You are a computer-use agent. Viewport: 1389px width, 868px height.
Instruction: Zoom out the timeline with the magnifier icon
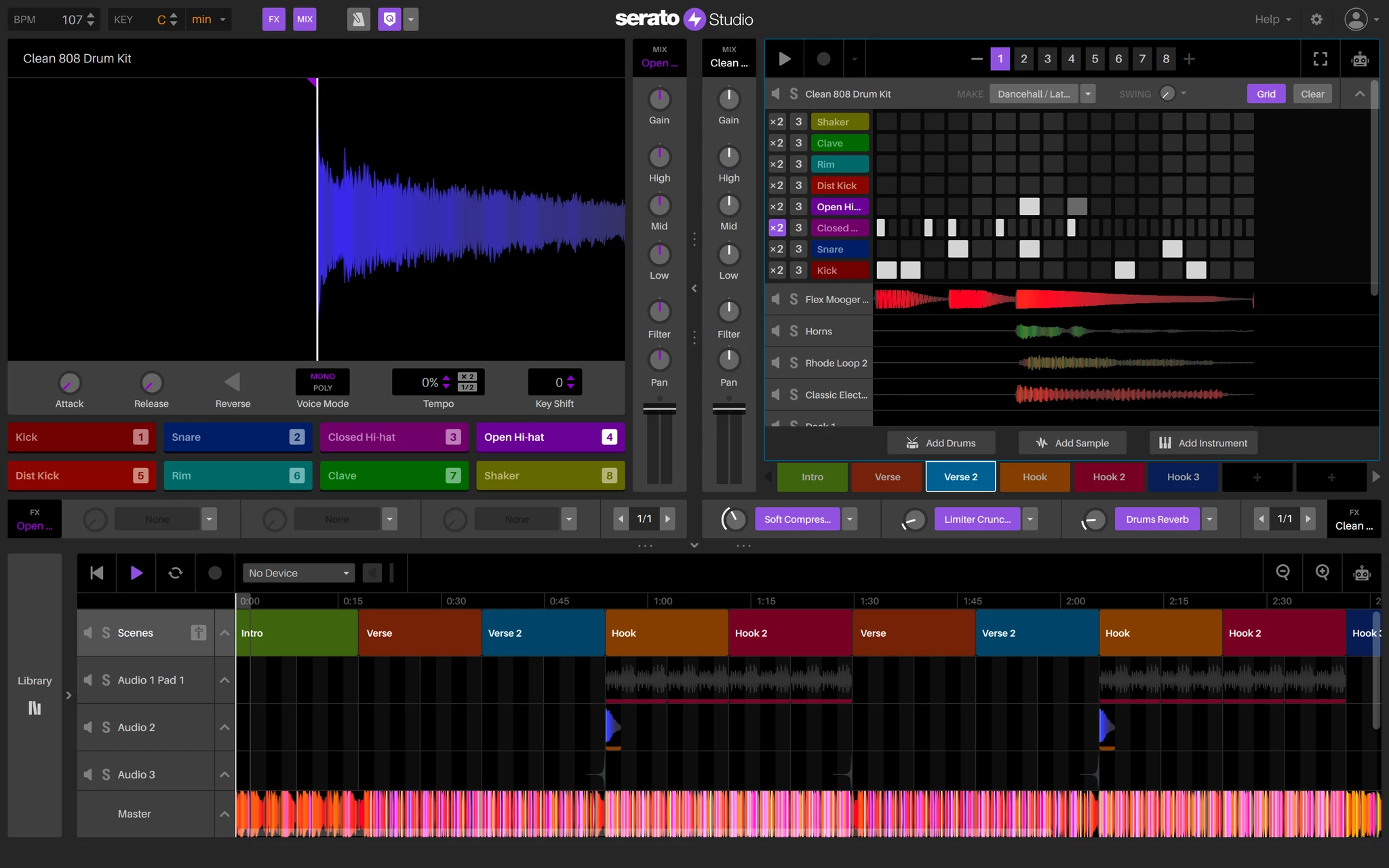point(1284,573)
